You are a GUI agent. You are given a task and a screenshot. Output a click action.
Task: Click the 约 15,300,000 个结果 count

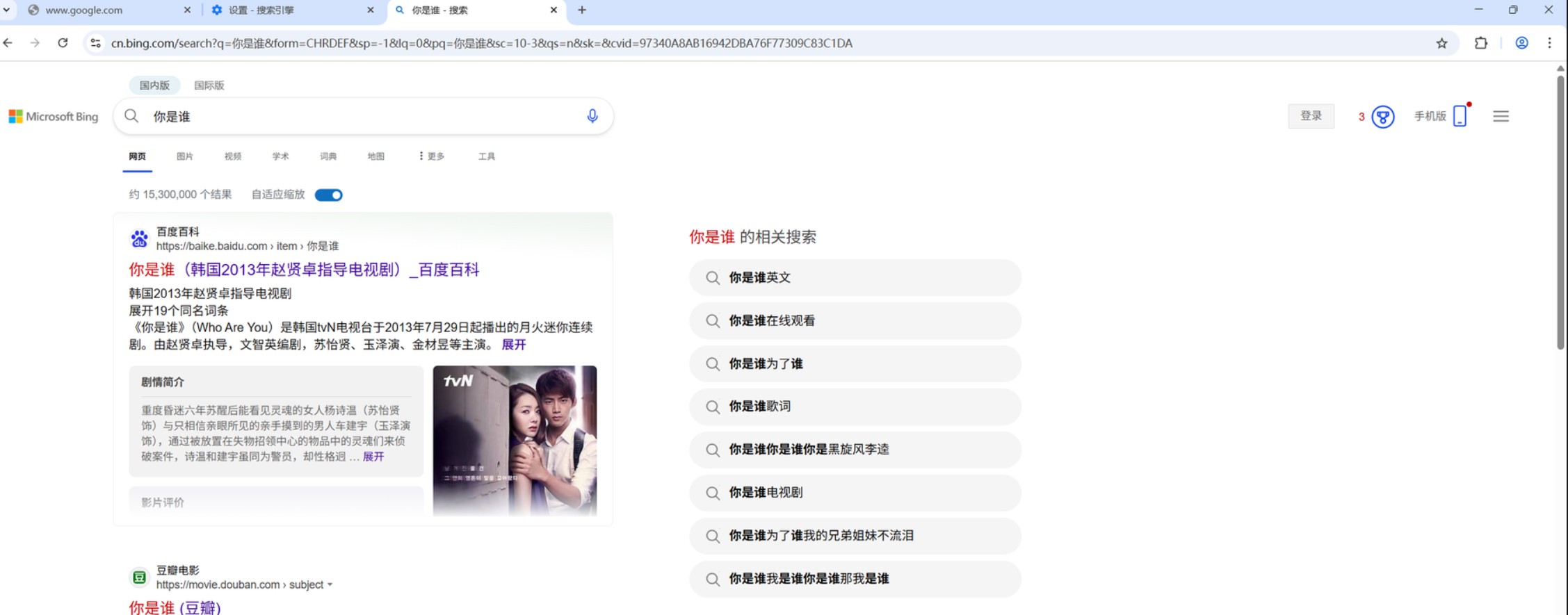tap(180, 195)
